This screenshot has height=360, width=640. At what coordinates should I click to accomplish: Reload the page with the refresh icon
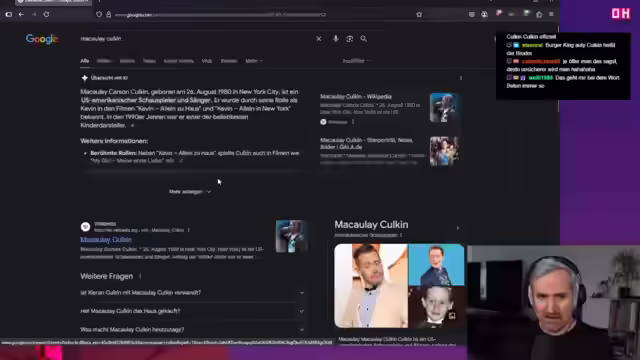point(47,14)
